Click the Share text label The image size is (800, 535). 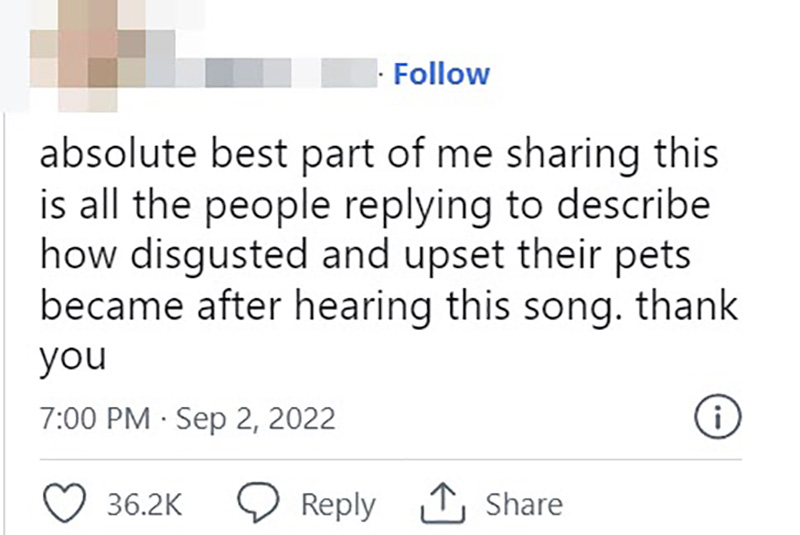point(524,504)
